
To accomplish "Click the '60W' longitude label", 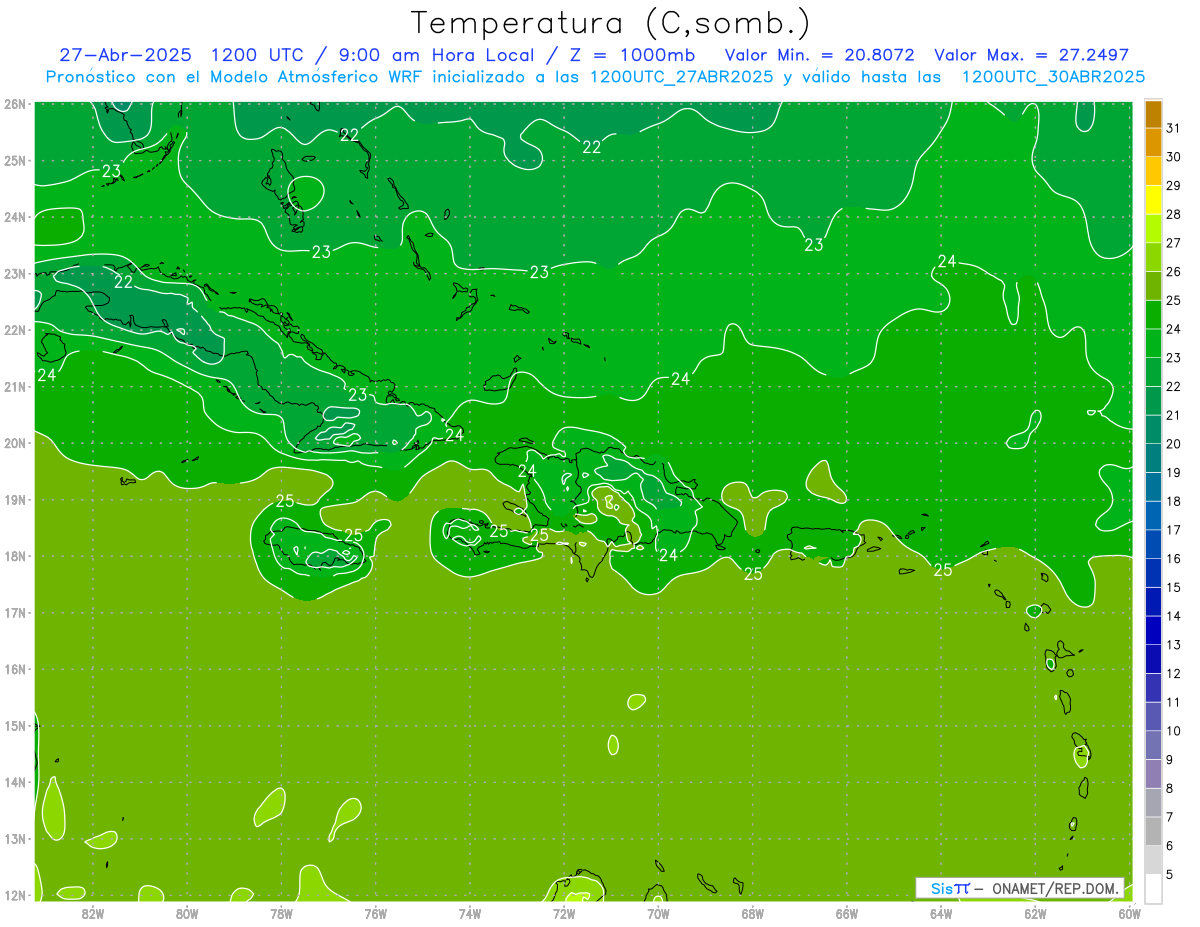I will [x=1129, y=913].
